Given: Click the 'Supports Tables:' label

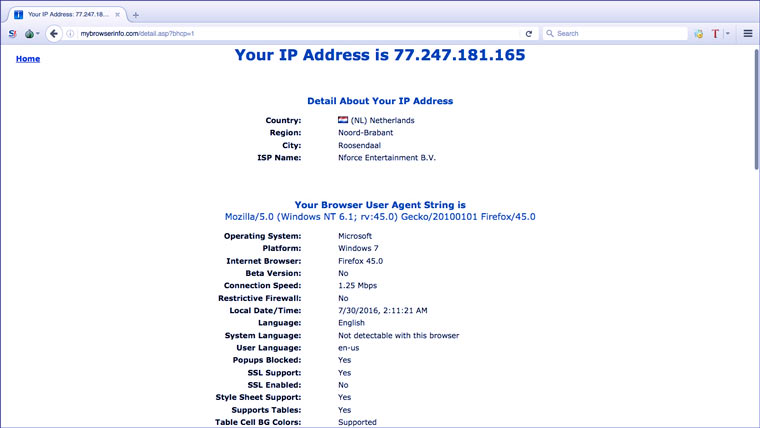Looking at the screenshot, I should tap(266, 410).
